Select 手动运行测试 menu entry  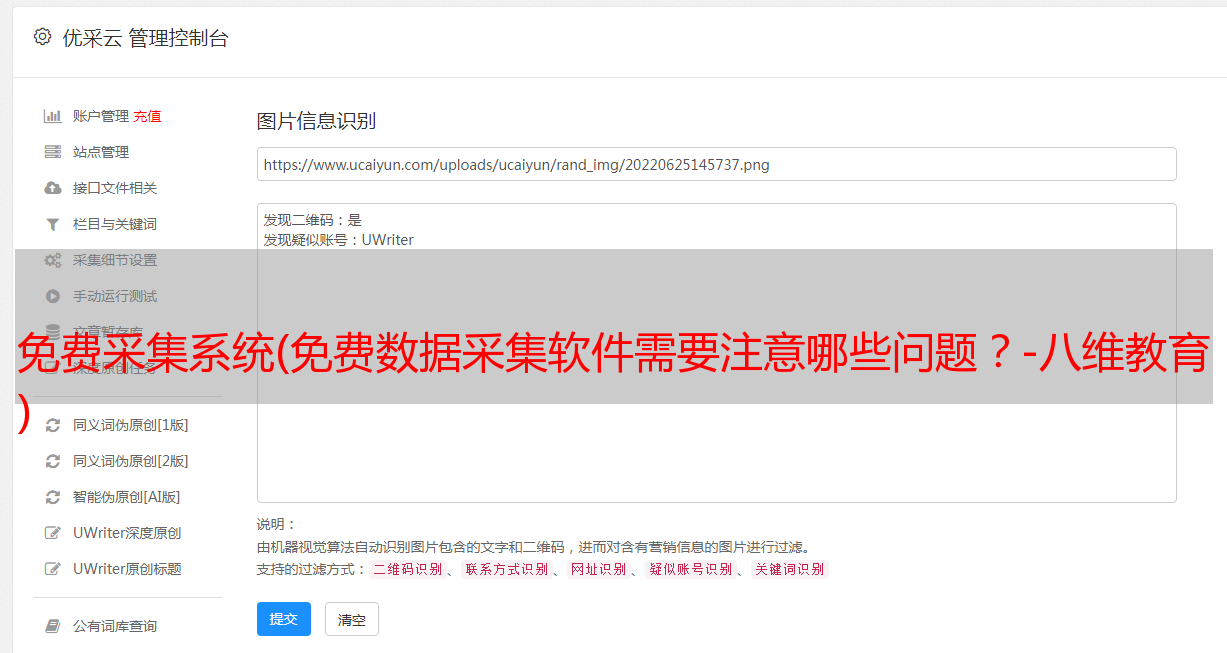[x=115, y=296]
